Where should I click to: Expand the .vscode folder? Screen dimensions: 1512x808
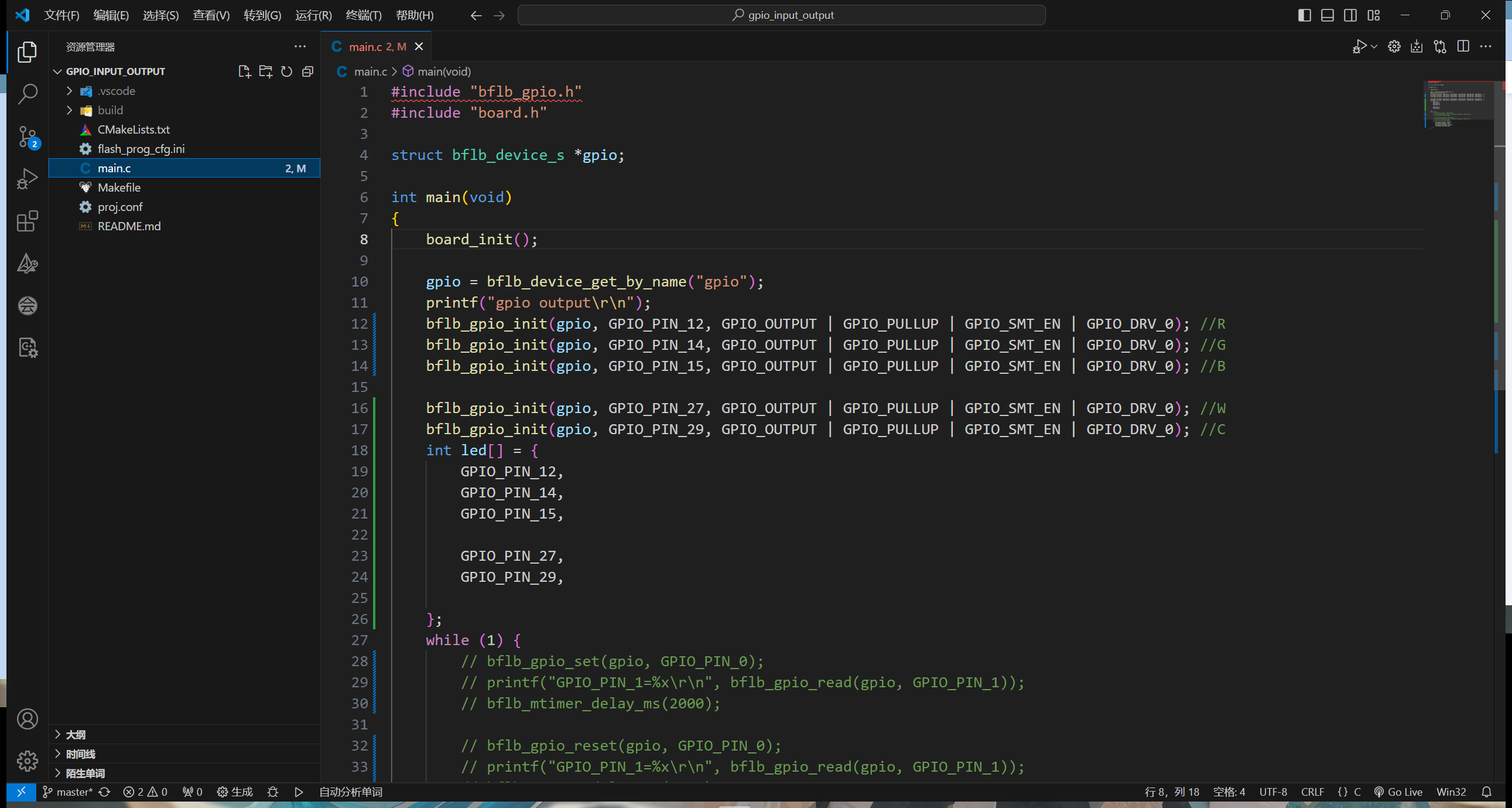click(69, 91)
